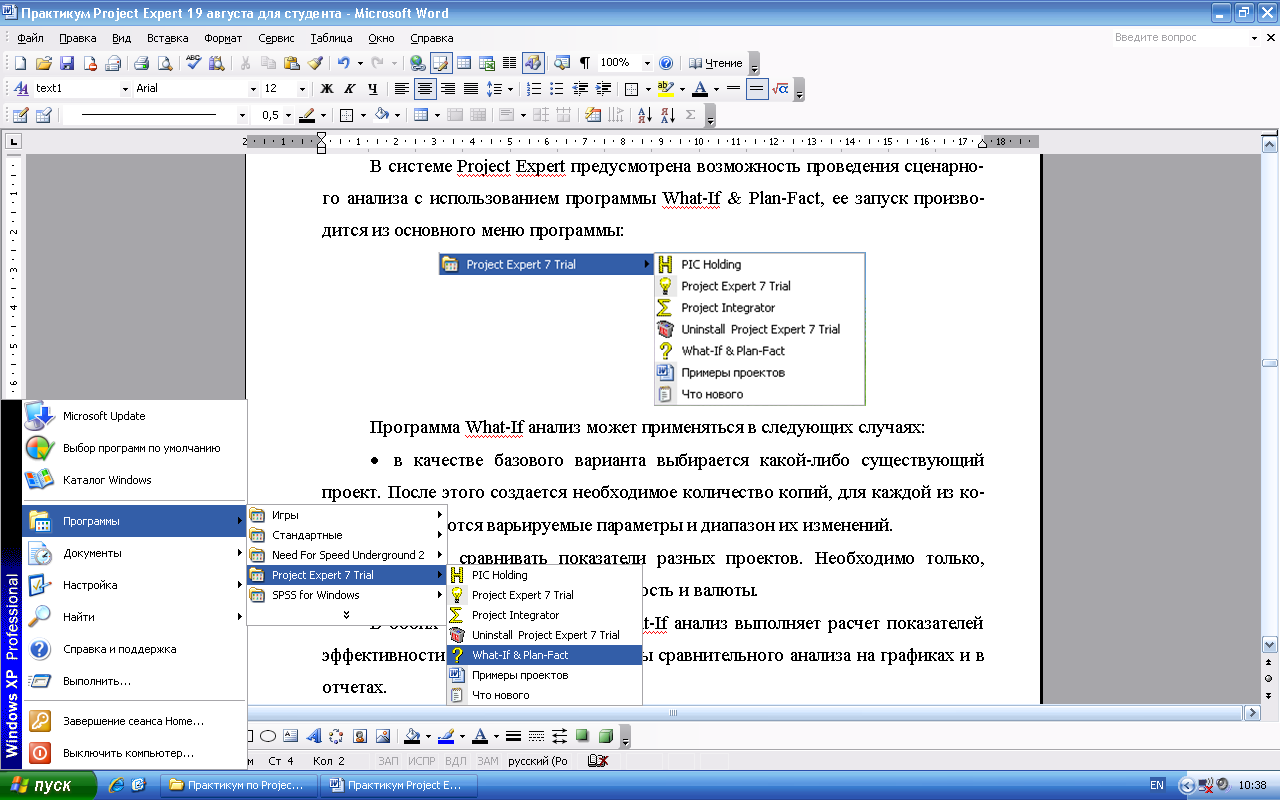This screenshot has width=1280, height=800.
Task: Insert a text box from Drawing toolbar
Action: [291, 736]
